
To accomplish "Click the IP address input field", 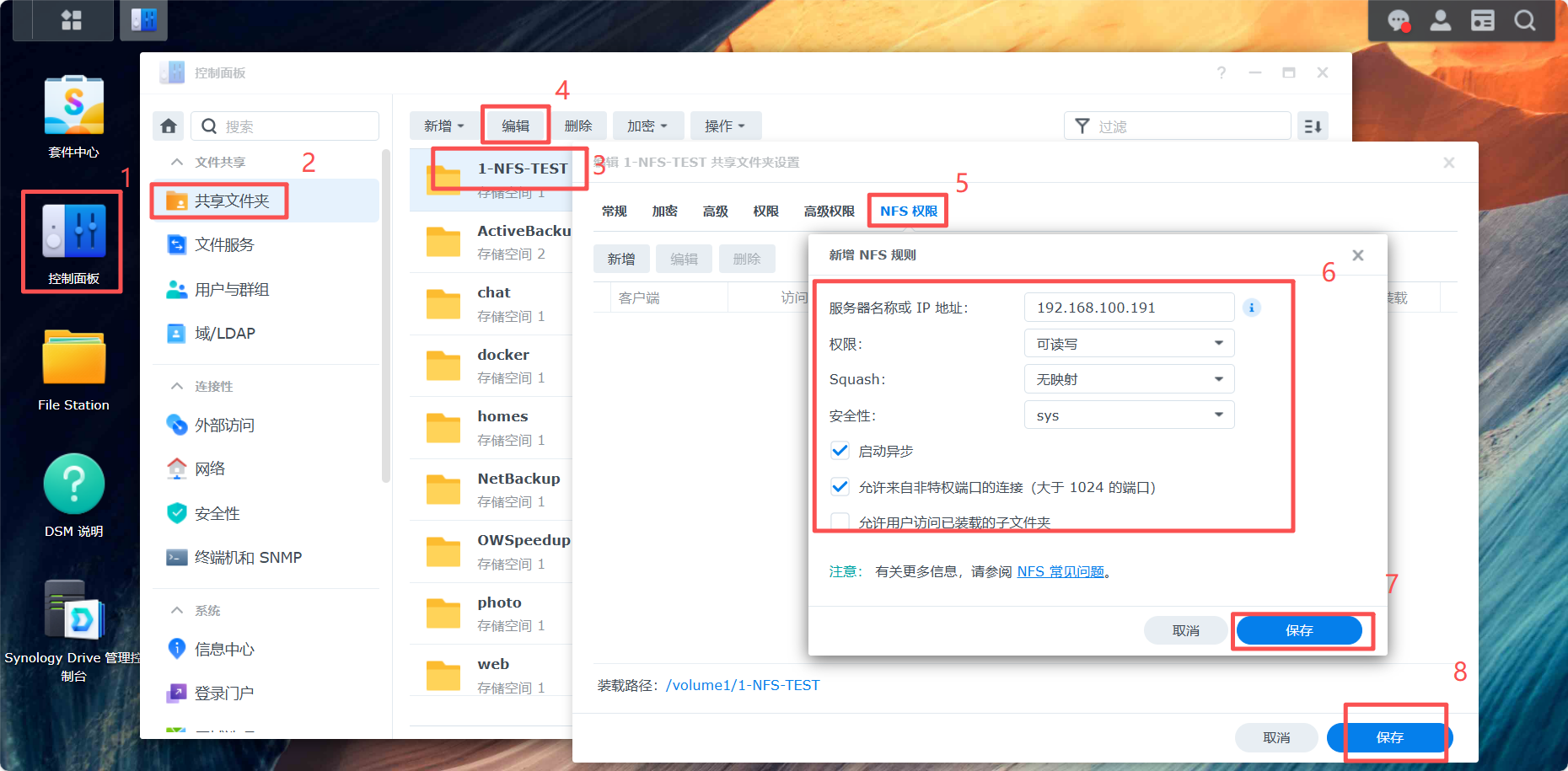I will pos(1129,307).
